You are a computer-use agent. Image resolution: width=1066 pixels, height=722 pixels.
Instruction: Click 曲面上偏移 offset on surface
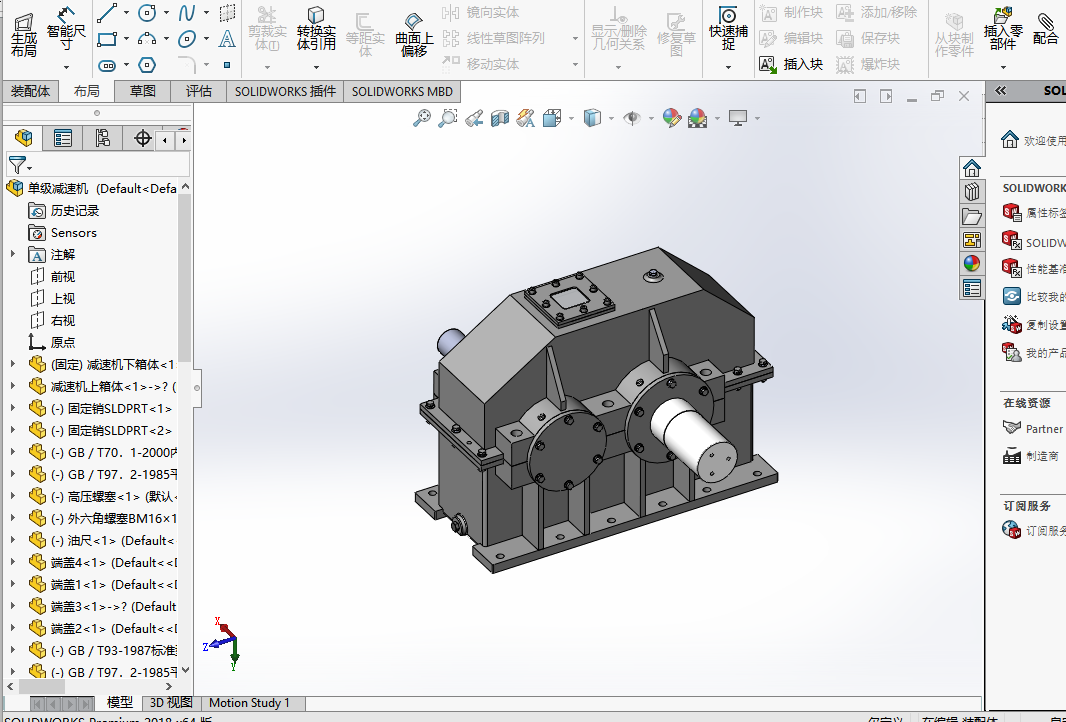tap(414, 34)
